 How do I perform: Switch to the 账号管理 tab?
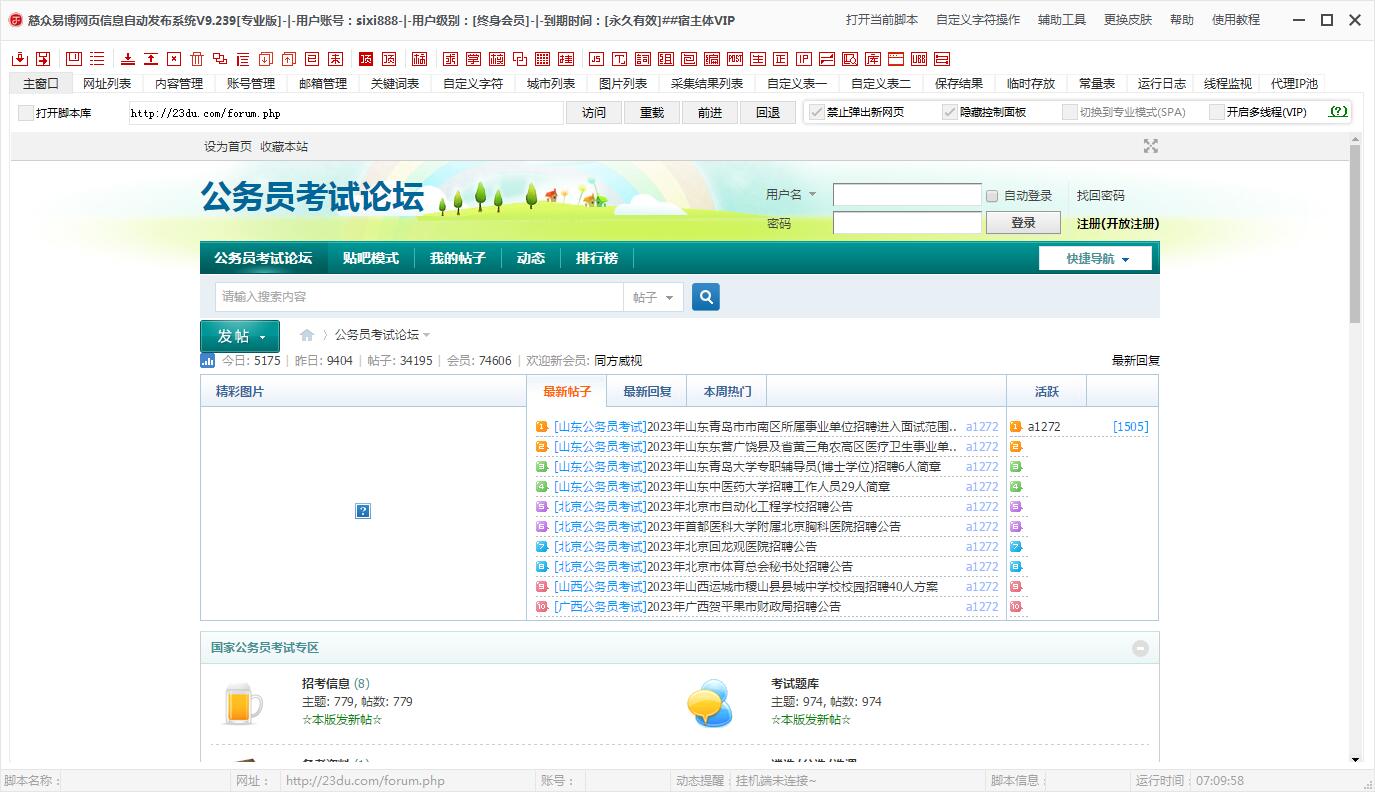[251, 84]
